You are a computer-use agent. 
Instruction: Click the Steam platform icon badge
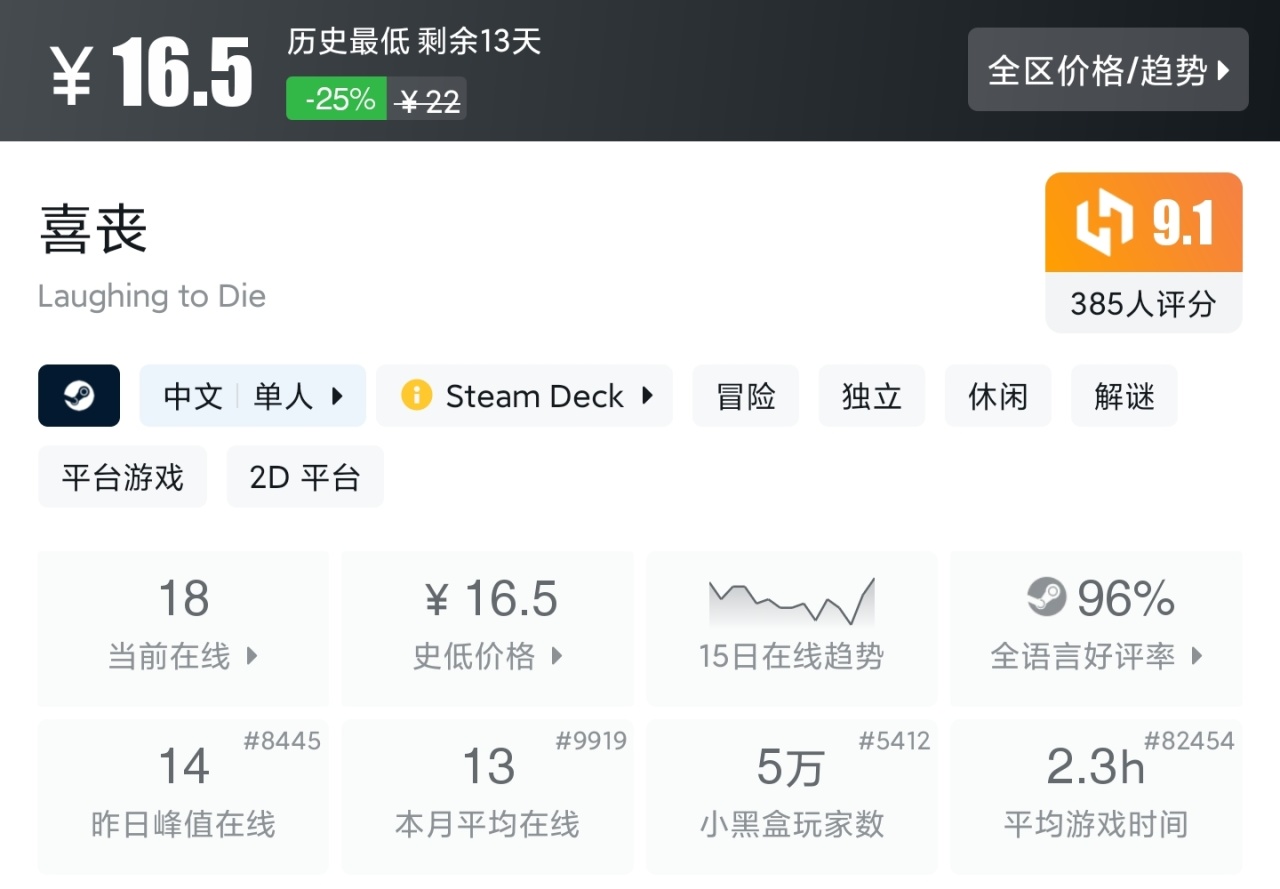[x=79, y=396]
